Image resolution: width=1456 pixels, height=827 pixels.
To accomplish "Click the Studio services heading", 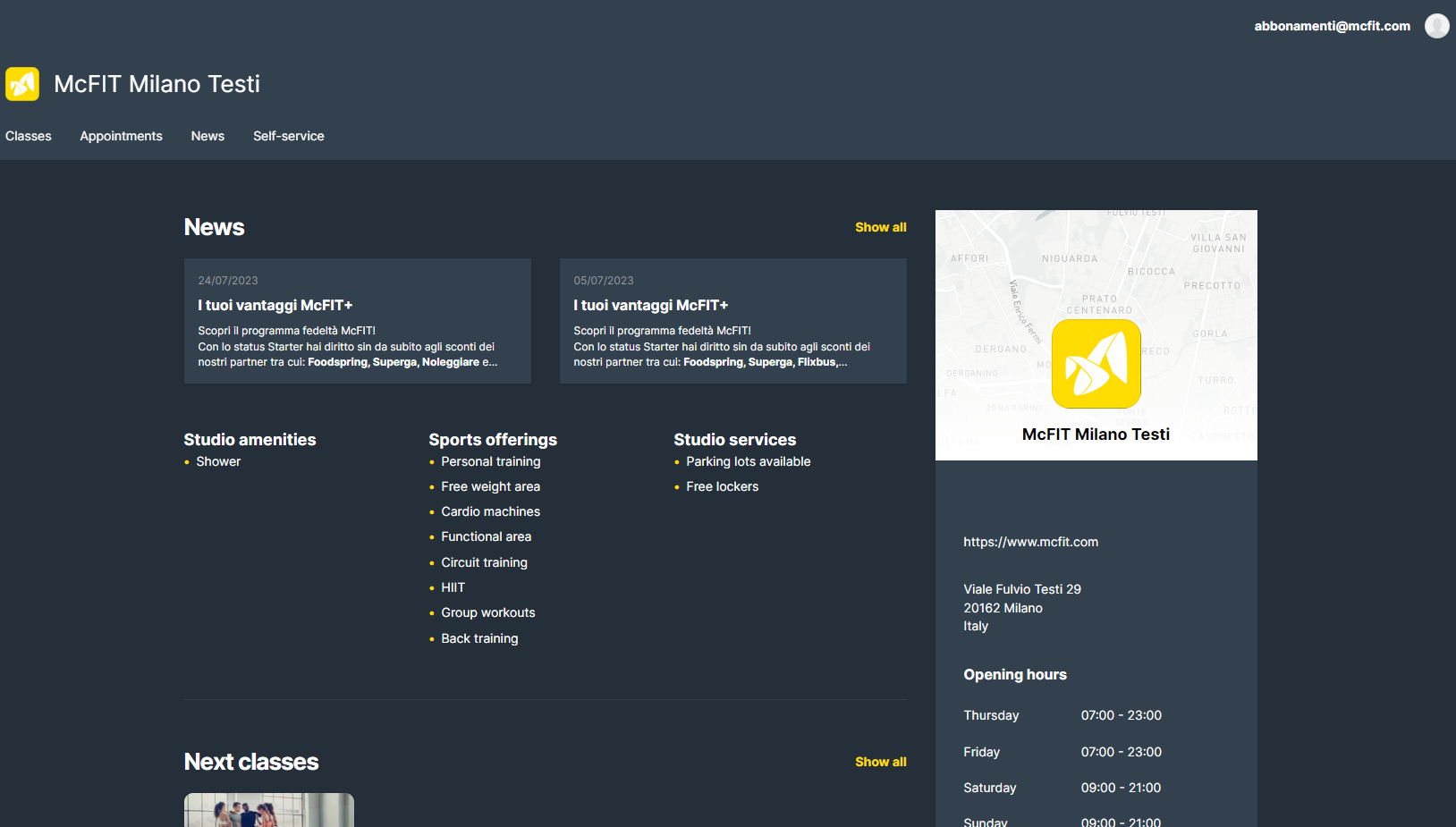I will (735, 440).
